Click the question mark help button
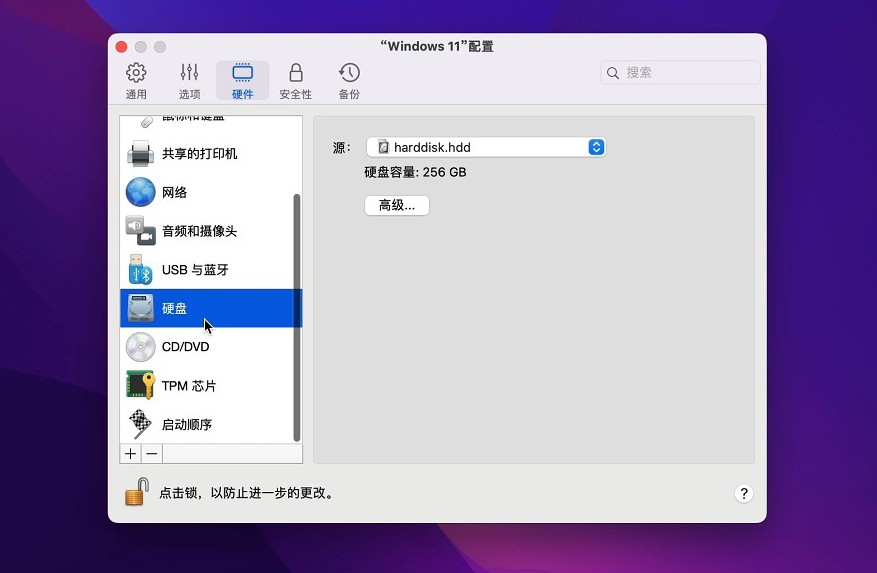 [x=743, y=494]
